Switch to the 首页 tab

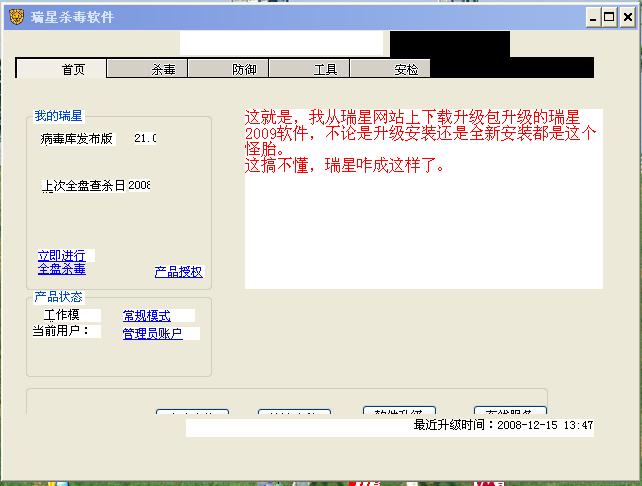coord(61,69)
